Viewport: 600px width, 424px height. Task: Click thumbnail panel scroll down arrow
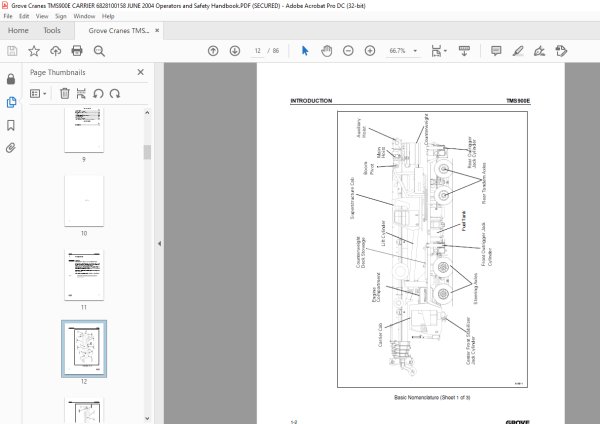tap(147, 418)
